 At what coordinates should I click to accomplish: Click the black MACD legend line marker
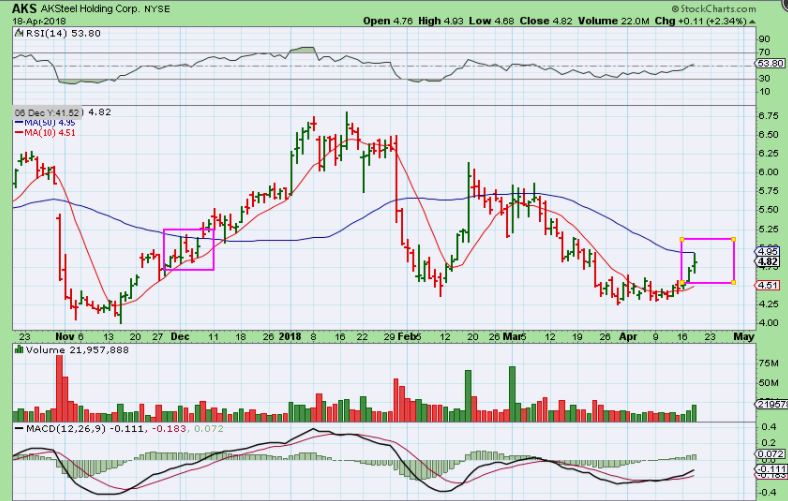[x=19, y=429]
